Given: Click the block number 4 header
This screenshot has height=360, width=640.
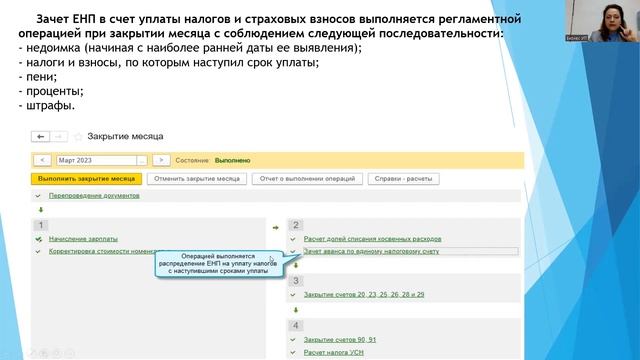Looking at the screenshot, I should 296,325.
